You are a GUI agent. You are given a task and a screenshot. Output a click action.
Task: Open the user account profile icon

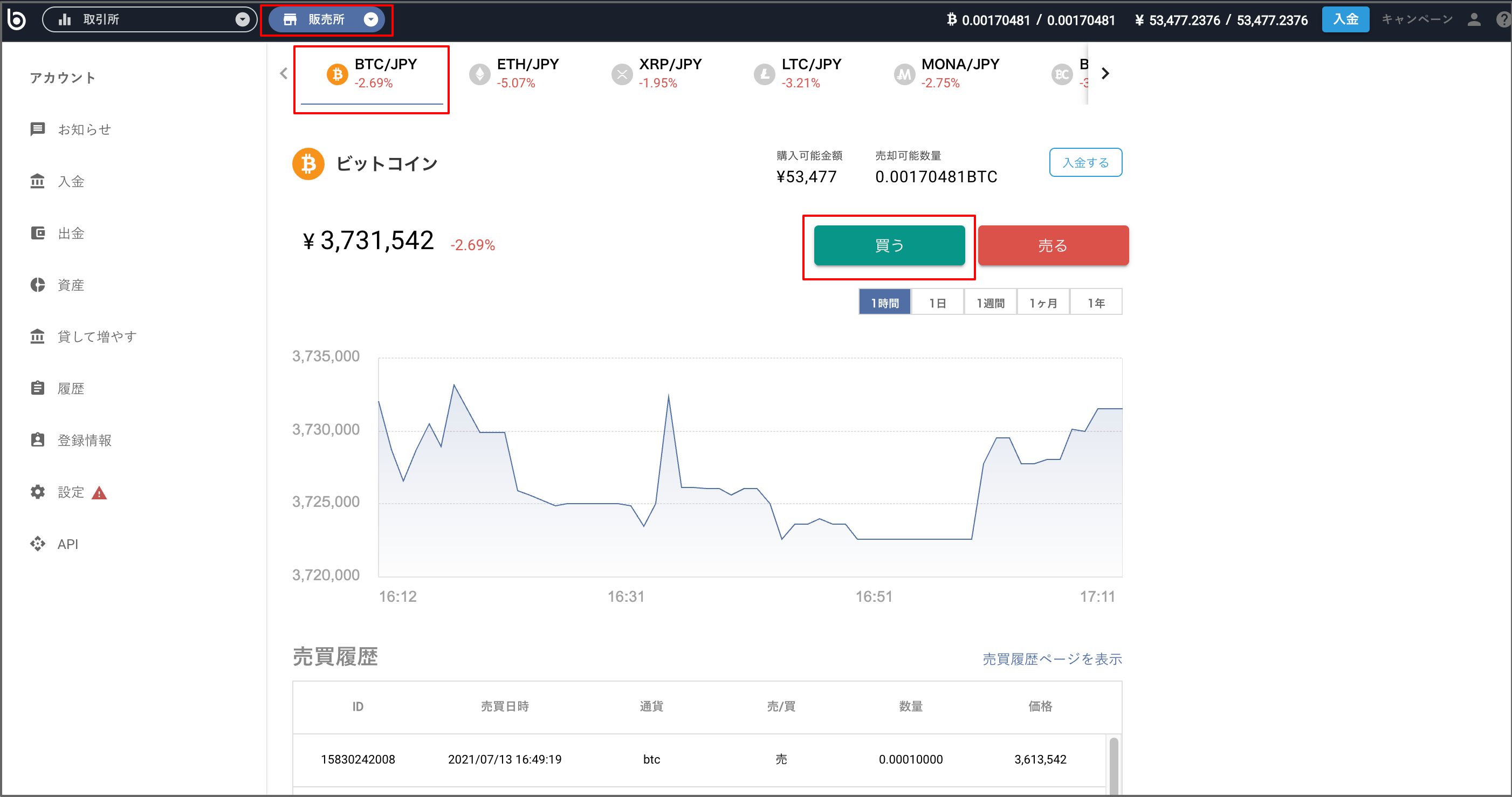click(1474, 19)
